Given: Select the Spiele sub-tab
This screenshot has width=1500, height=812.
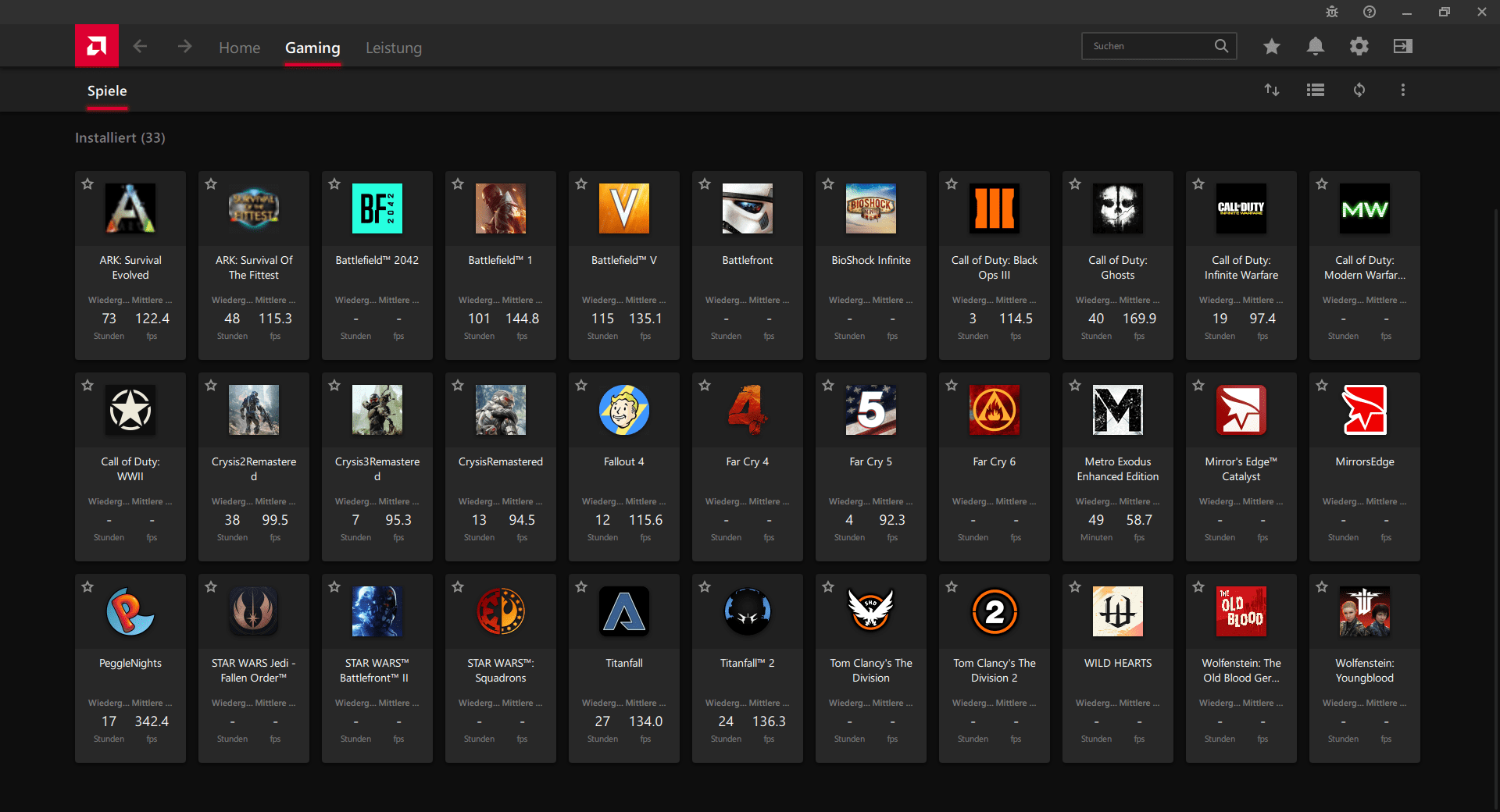Looking at the screenshot, I should (x=107, y=91).
